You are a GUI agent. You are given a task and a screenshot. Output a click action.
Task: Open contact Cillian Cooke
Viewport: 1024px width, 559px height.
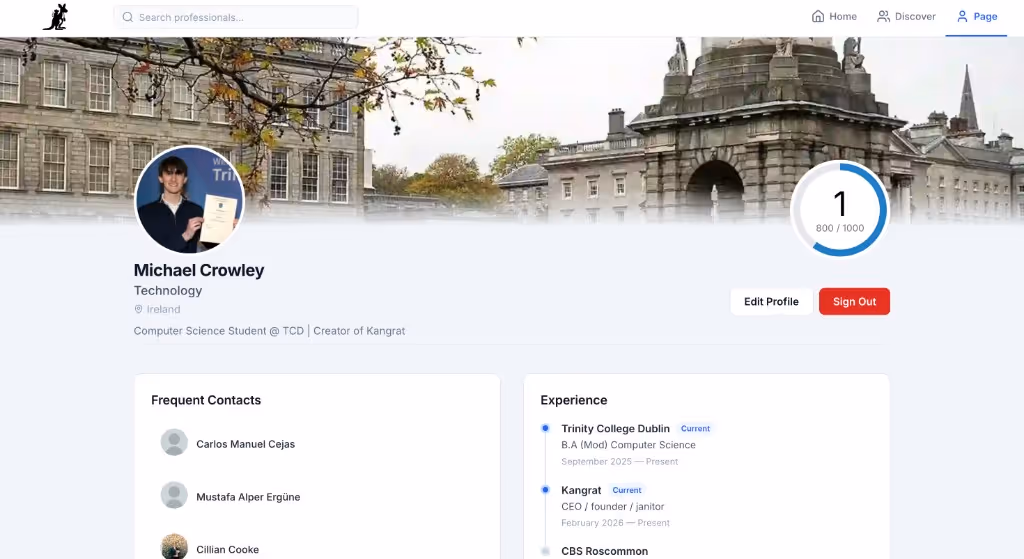coord(227,550)
